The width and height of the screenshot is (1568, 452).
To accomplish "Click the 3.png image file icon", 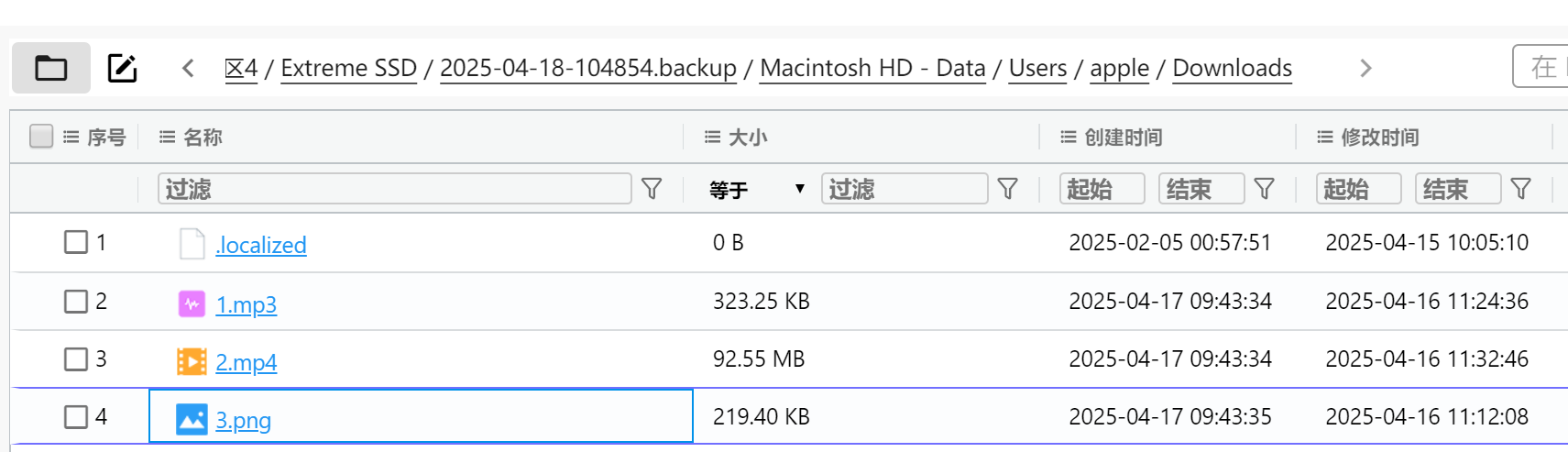I will (192, 420).
